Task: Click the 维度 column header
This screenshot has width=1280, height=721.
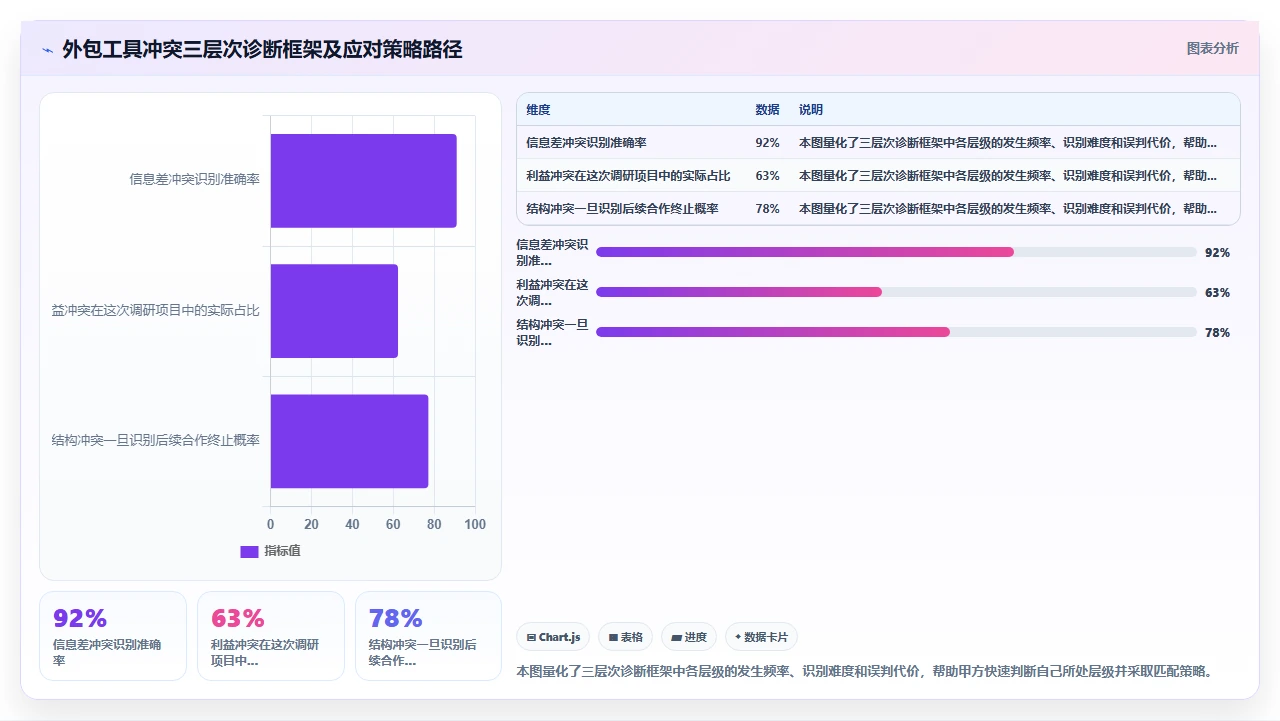Action: [538, 110]
